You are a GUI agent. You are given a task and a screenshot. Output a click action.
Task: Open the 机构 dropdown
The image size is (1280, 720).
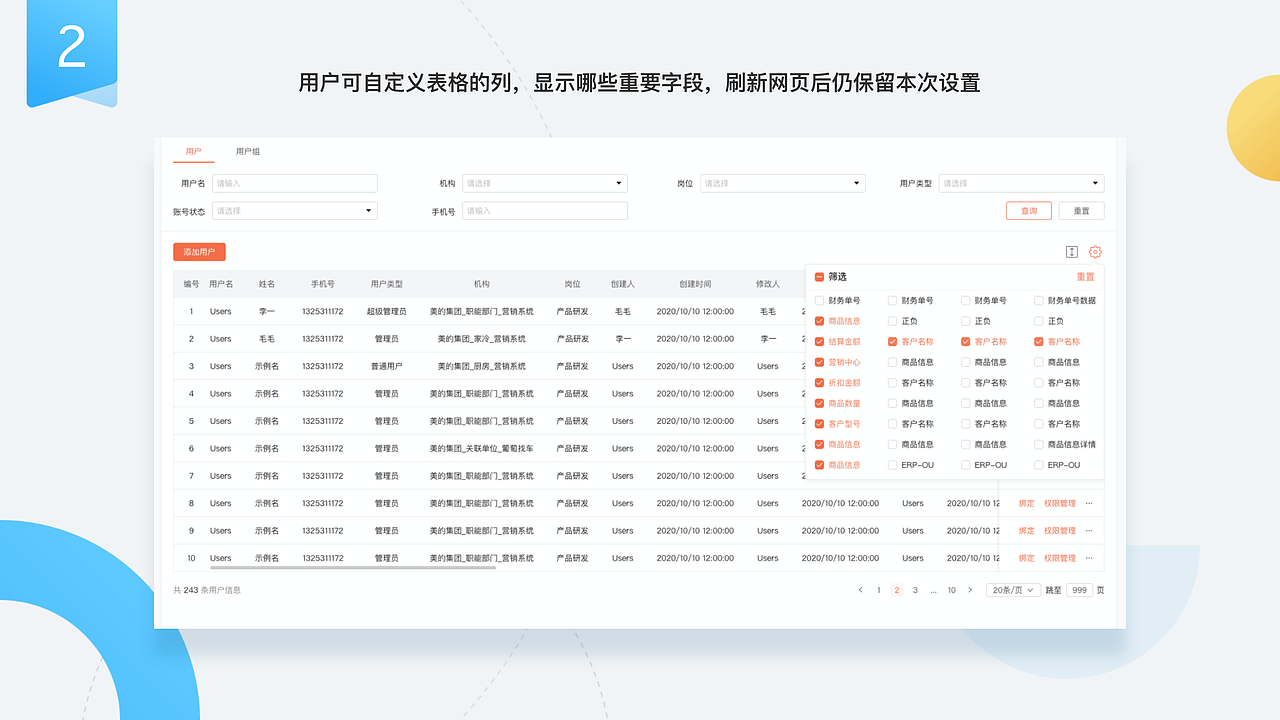pos(545,183)
